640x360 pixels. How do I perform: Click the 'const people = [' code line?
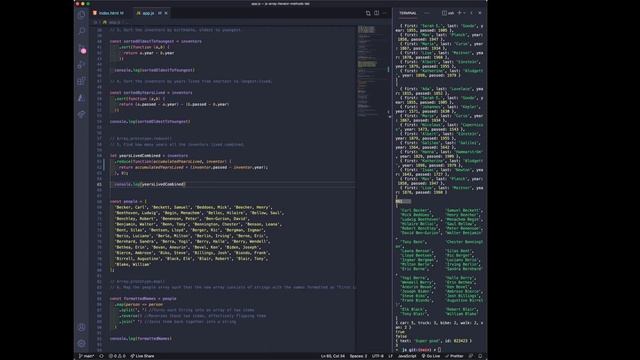(128, 202)
